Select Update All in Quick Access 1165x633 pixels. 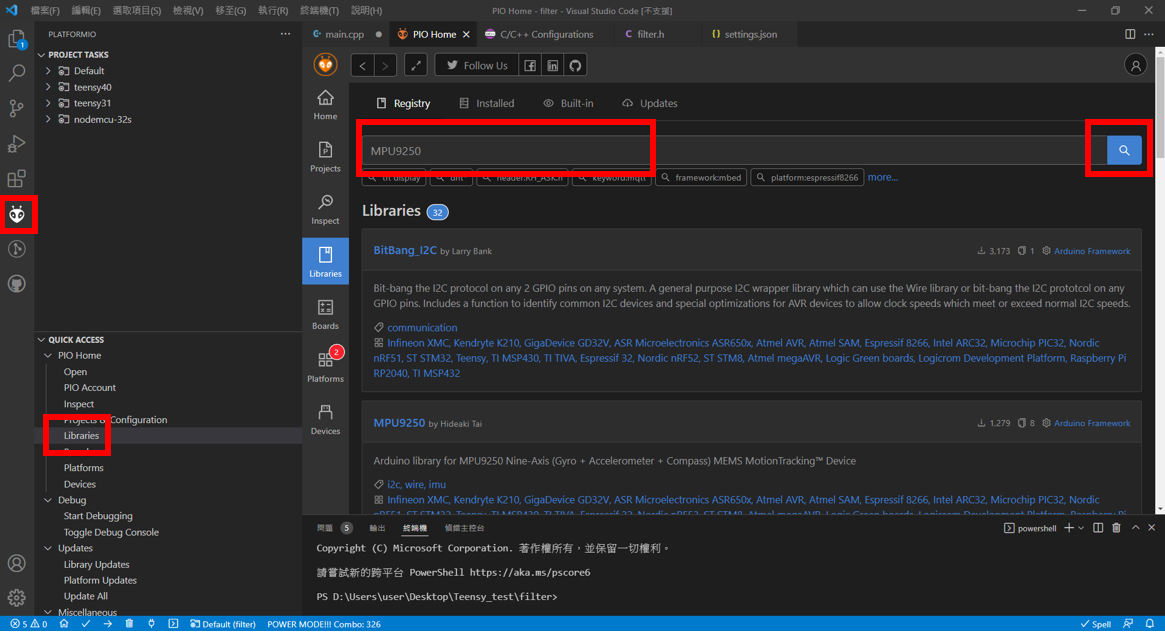pos(85,596)
